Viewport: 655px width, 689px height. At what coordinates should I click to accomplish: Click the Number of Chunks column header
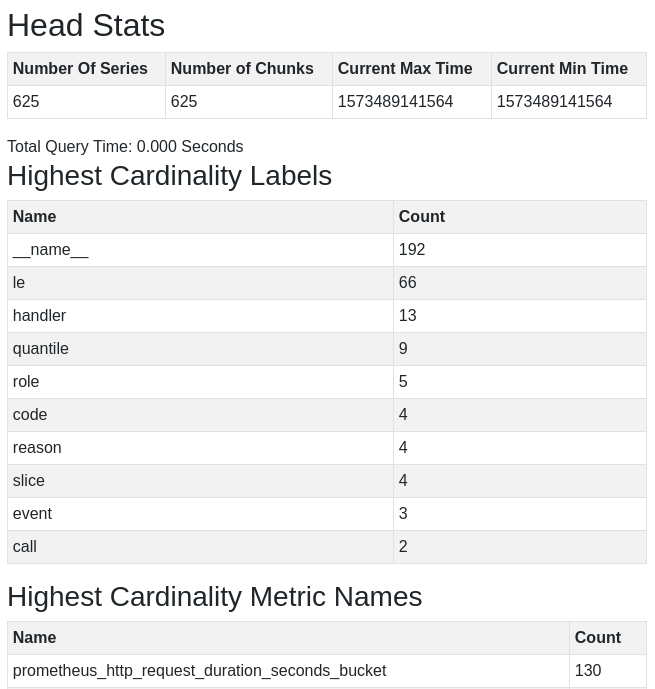[242, 68]
